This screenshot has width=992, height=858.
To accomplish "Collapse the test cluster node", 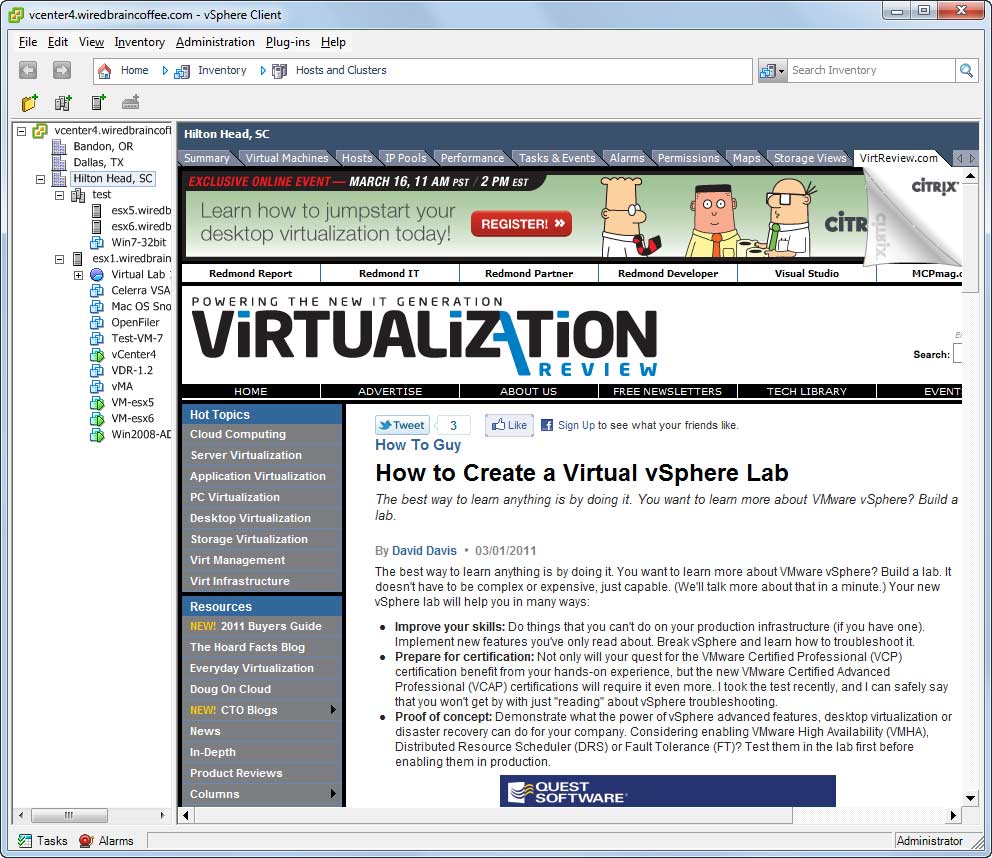I will click(59, 195).
